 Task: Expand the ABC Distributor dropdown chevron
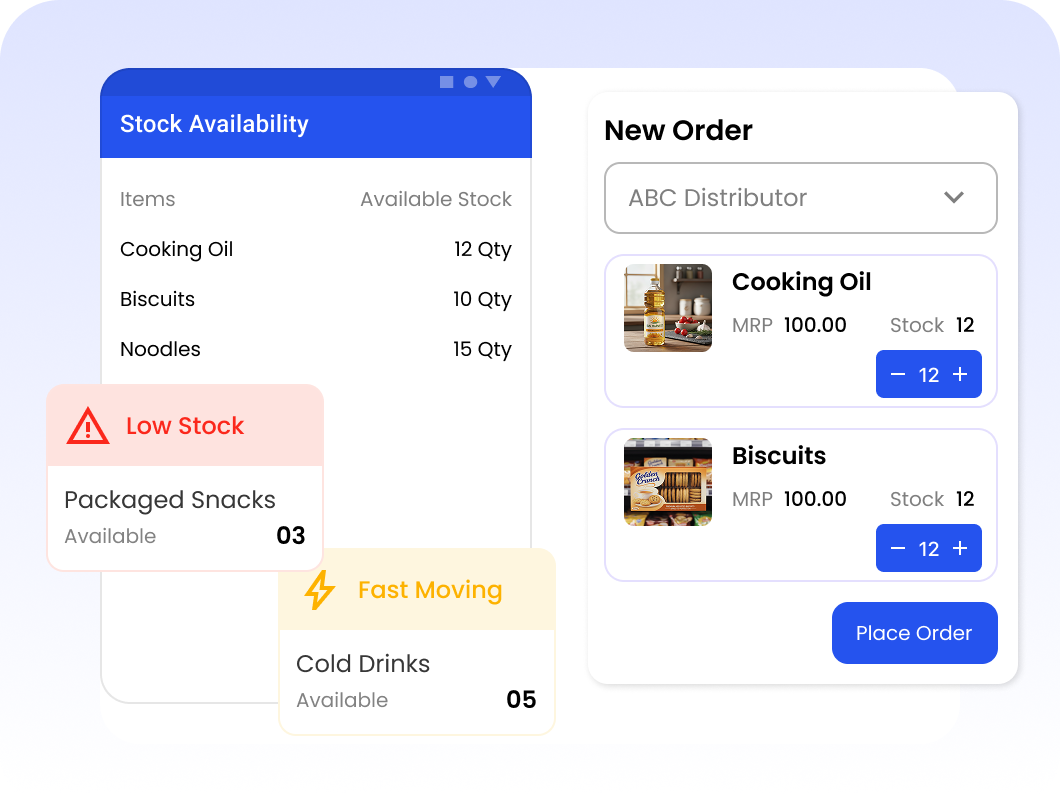click(954, 197)
